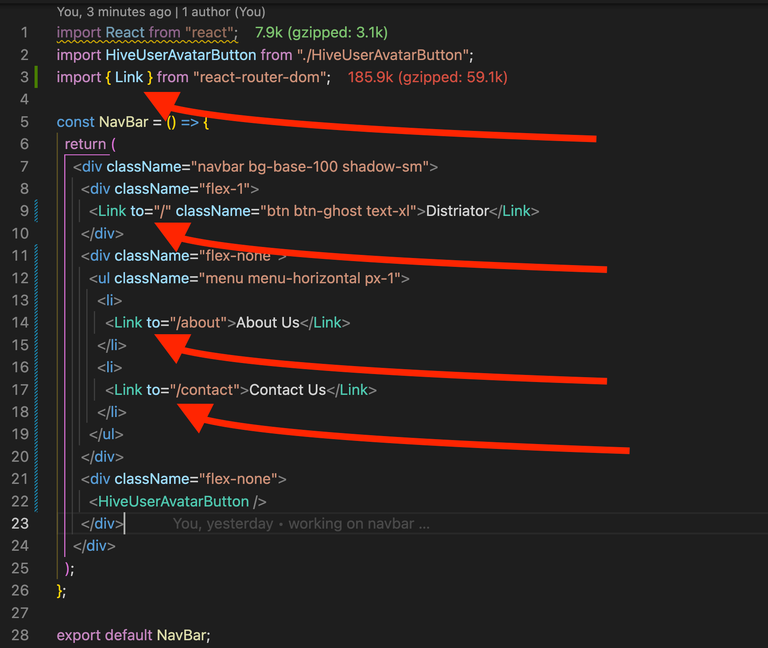This screenshot has height=648, width=768.
Task: Click the closing '</ul>' tag on line 19
Action: (x=106, y=434)
